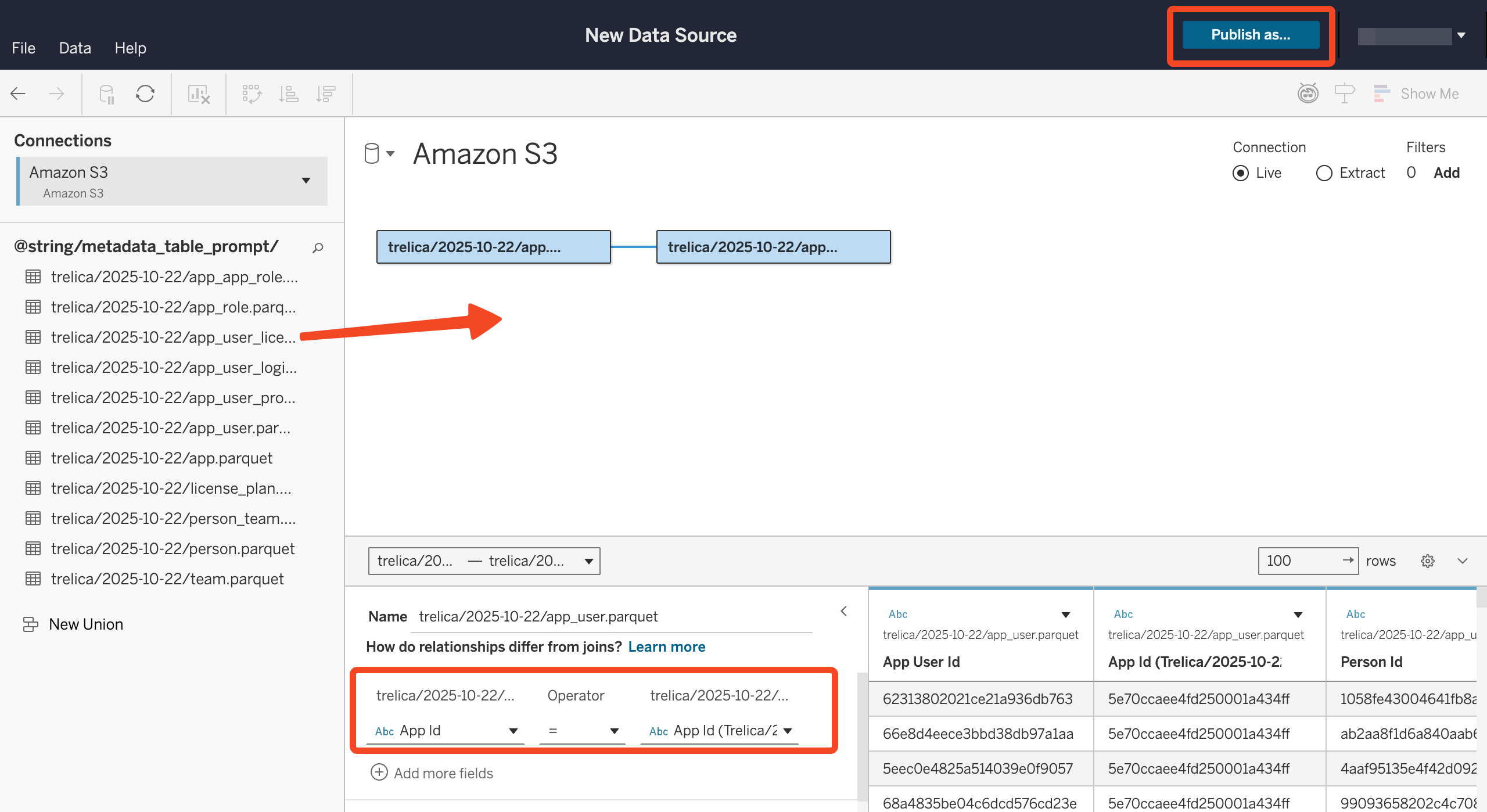Select trelica/2025-10-22/person_team.... table
This screenshot has width=1487, height=812.
coord(173,518)
